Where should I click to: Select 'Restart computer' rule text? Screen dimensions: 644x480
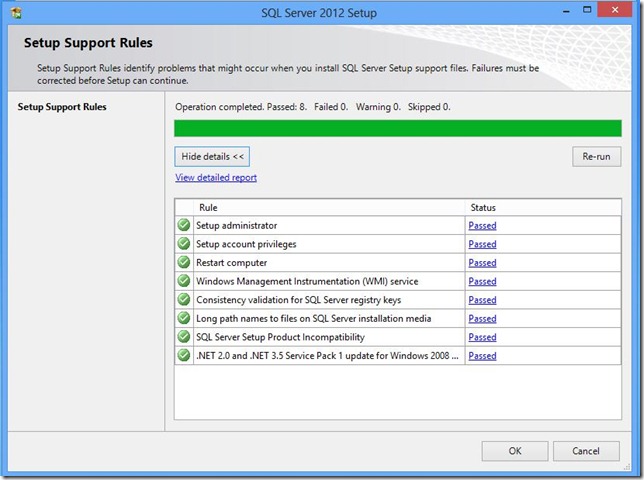[232, 262]
